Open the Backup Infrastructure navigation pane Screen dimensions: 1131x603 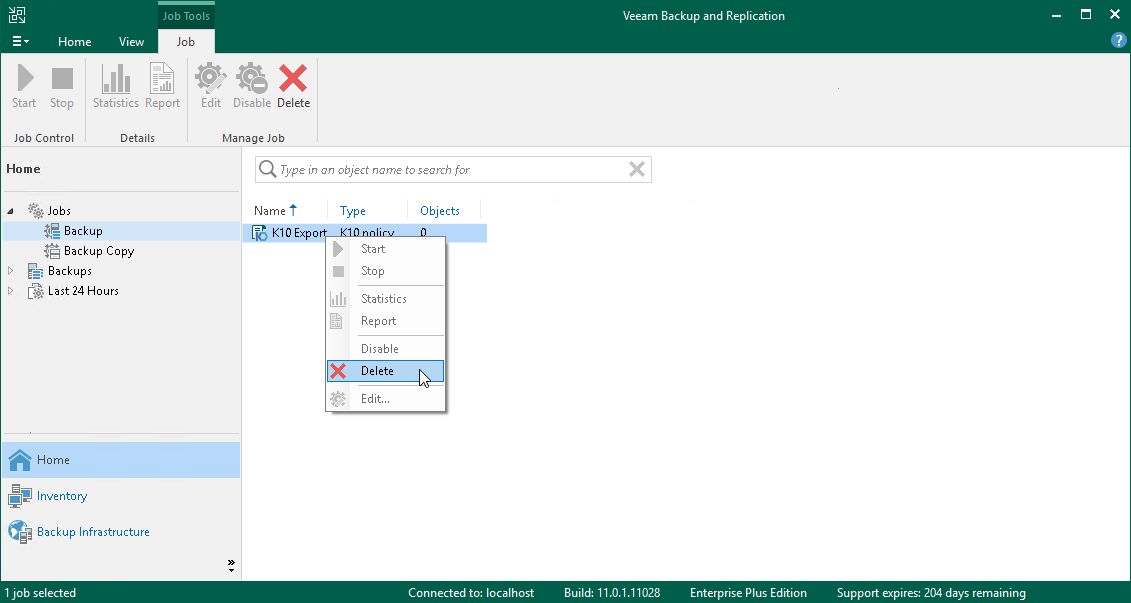coord(121,532)
